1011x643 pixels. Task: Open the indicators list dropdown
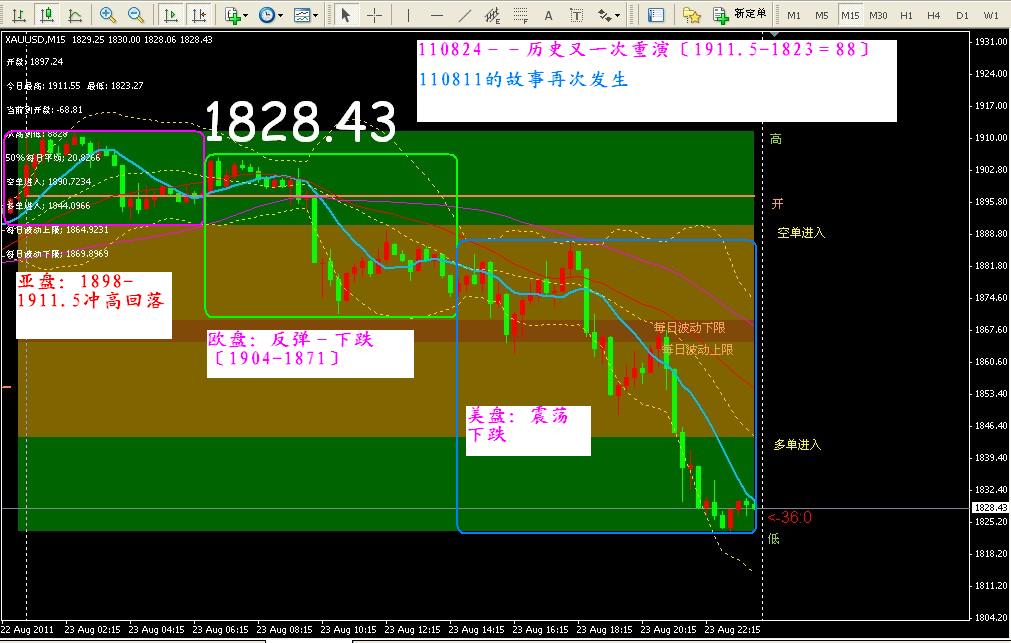pyautogui.click(x=236, y=15)
